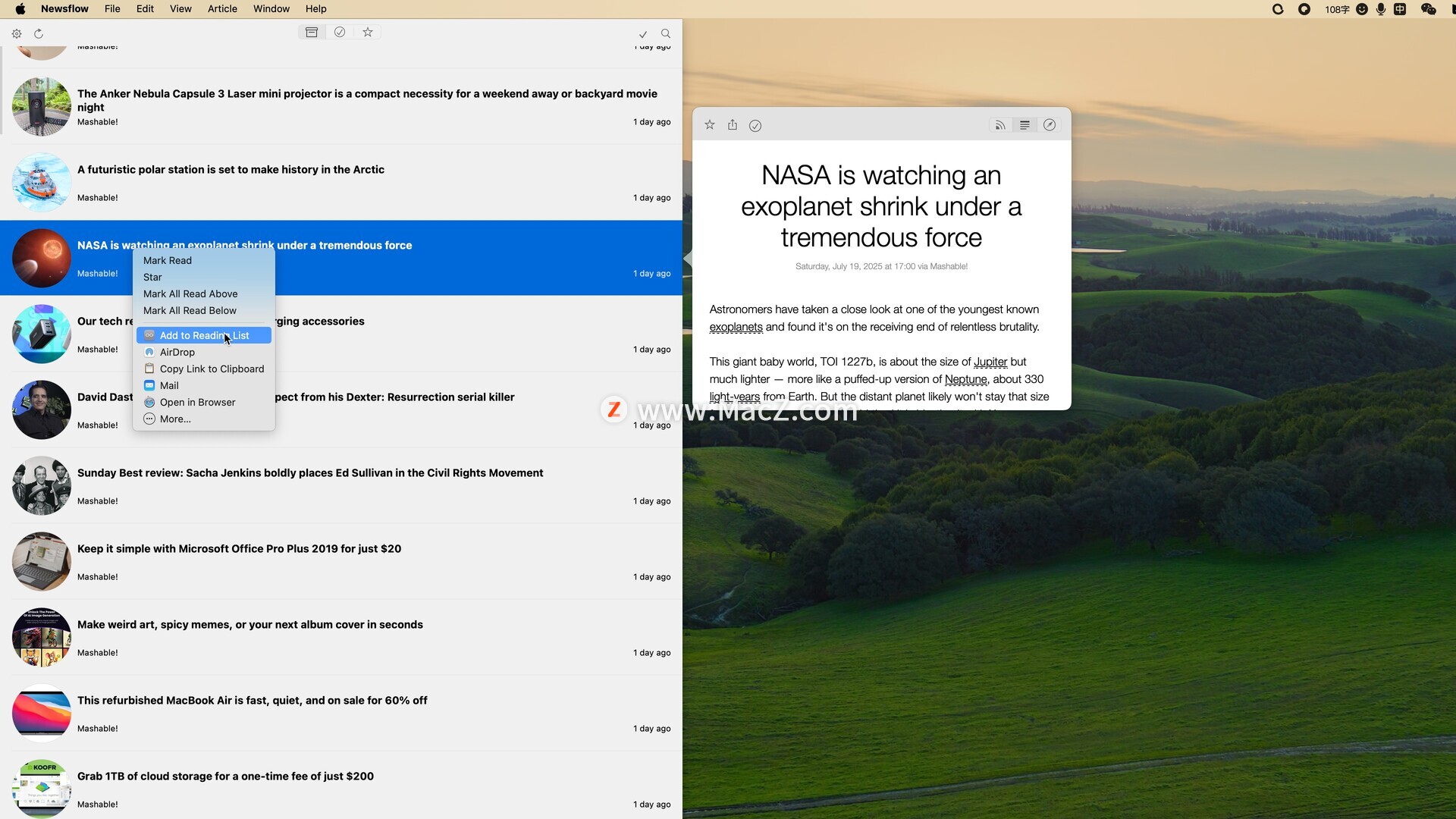This screenshot has height=819, width=1456.
Task: Follow Jupiter link in article
Action: (990, 362)
